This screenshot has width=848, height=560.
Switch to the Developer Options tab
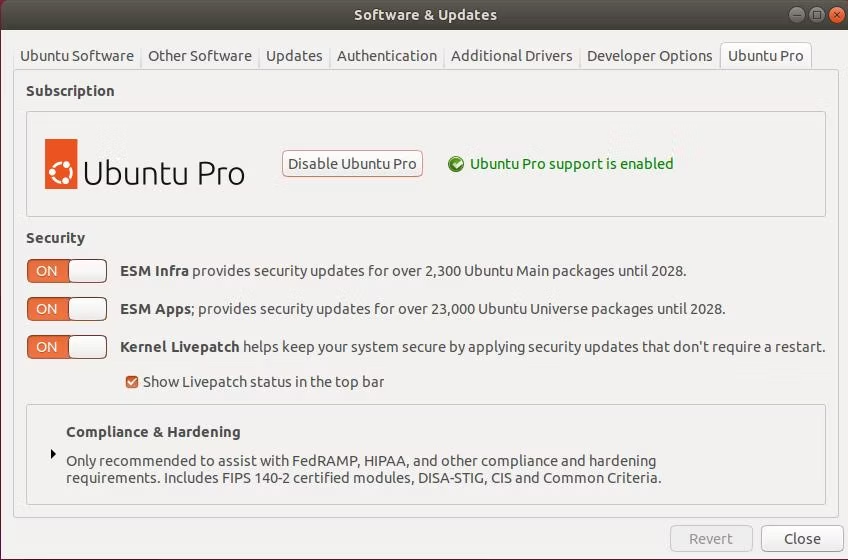650,56
